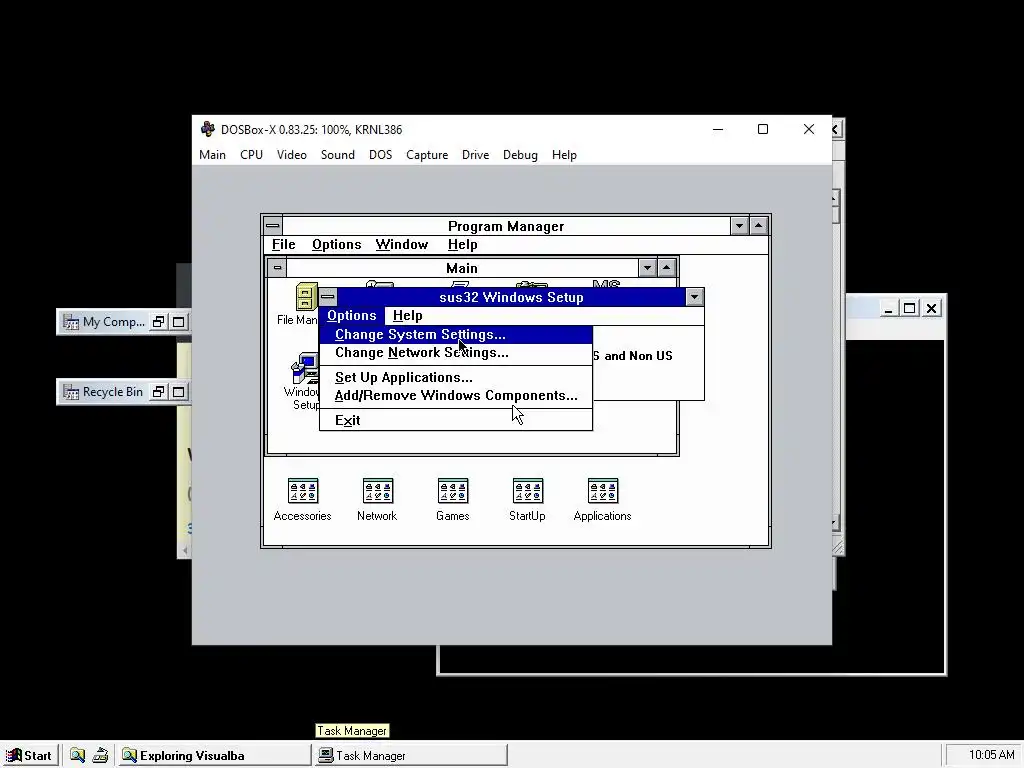
Task: Maximize the DOSBox-X window
Action: click(763, 129)
